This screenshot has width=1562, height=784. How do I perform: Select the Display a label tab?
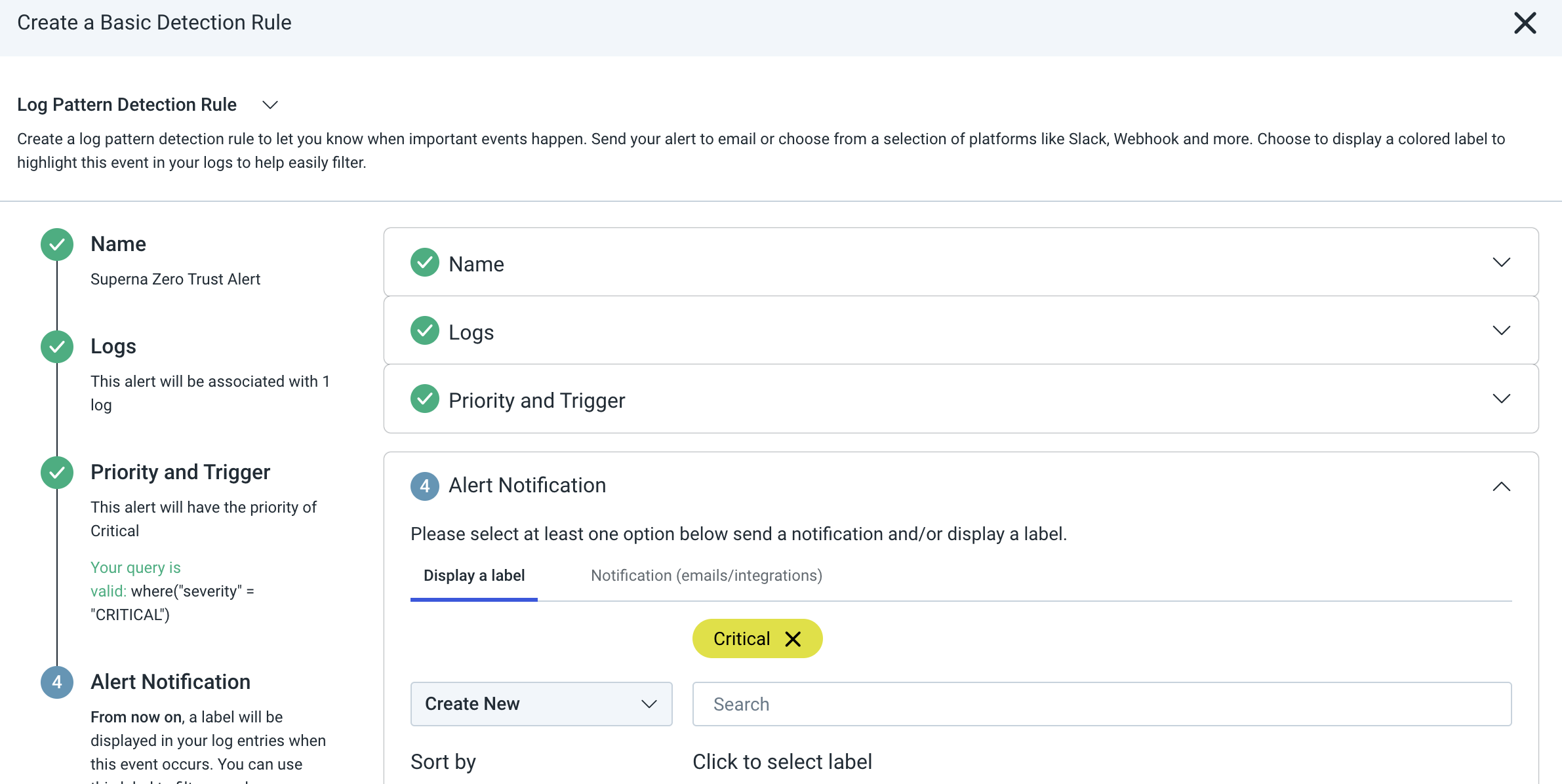(x=473, y=576)
